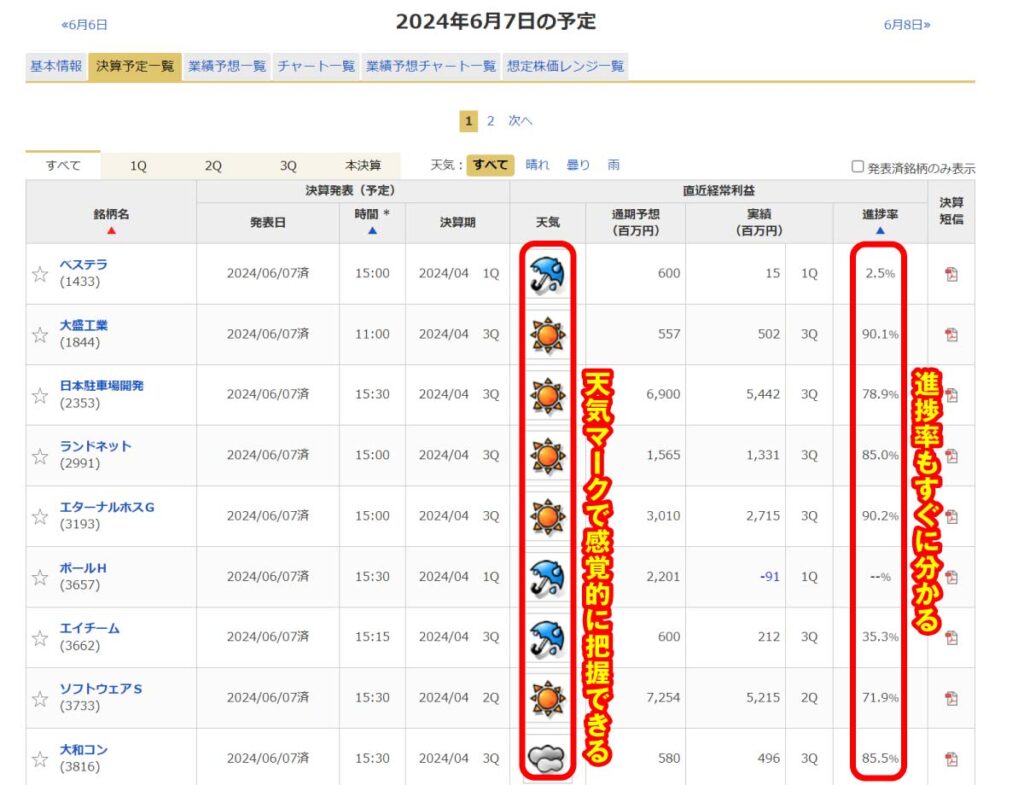Screen dimensions: 1024x785
Task: Open the ポールH earnings PDF icon
Action: (951, 577)
